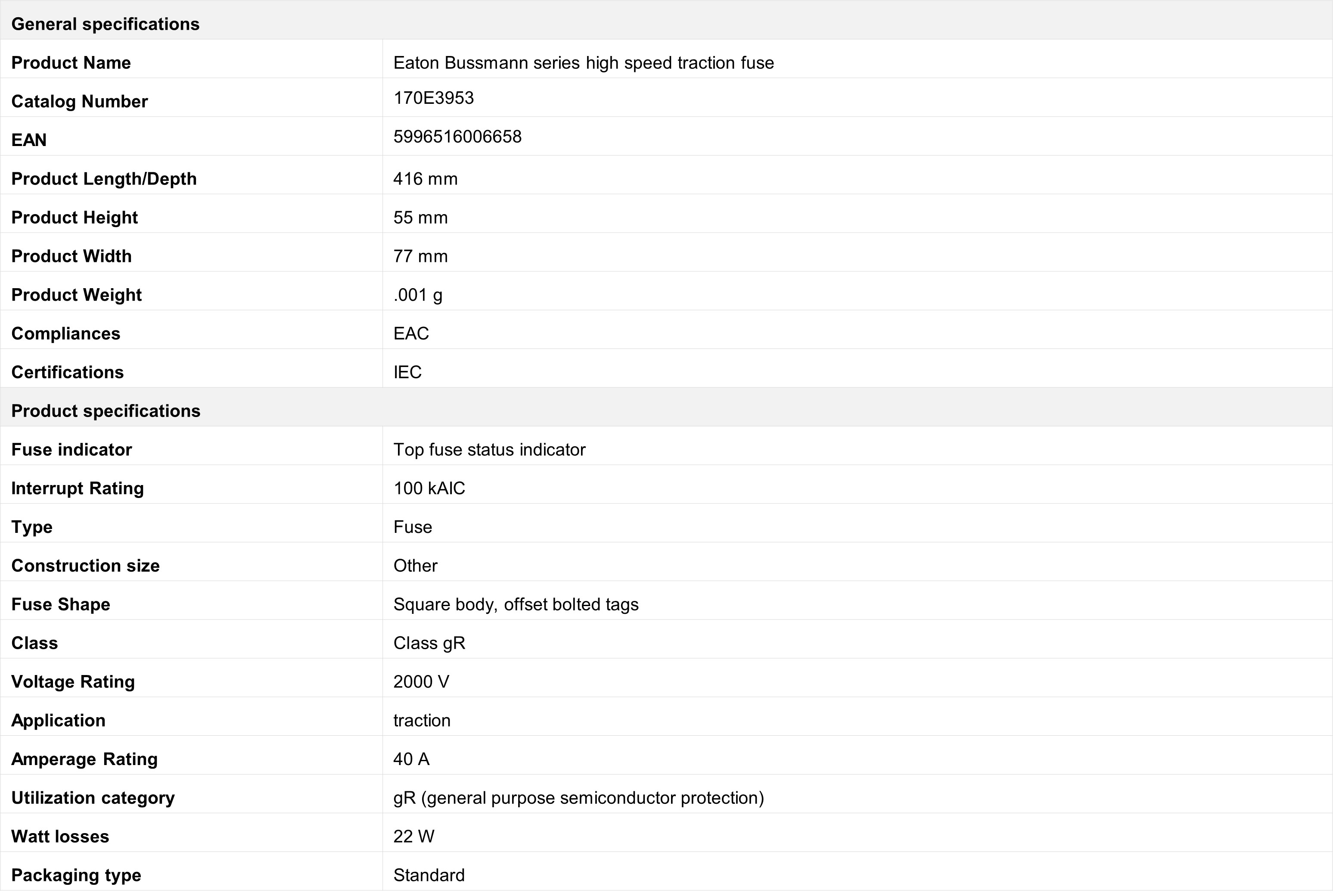
Task: Select the Product Weight value .001 g
Action: [418, 295]
